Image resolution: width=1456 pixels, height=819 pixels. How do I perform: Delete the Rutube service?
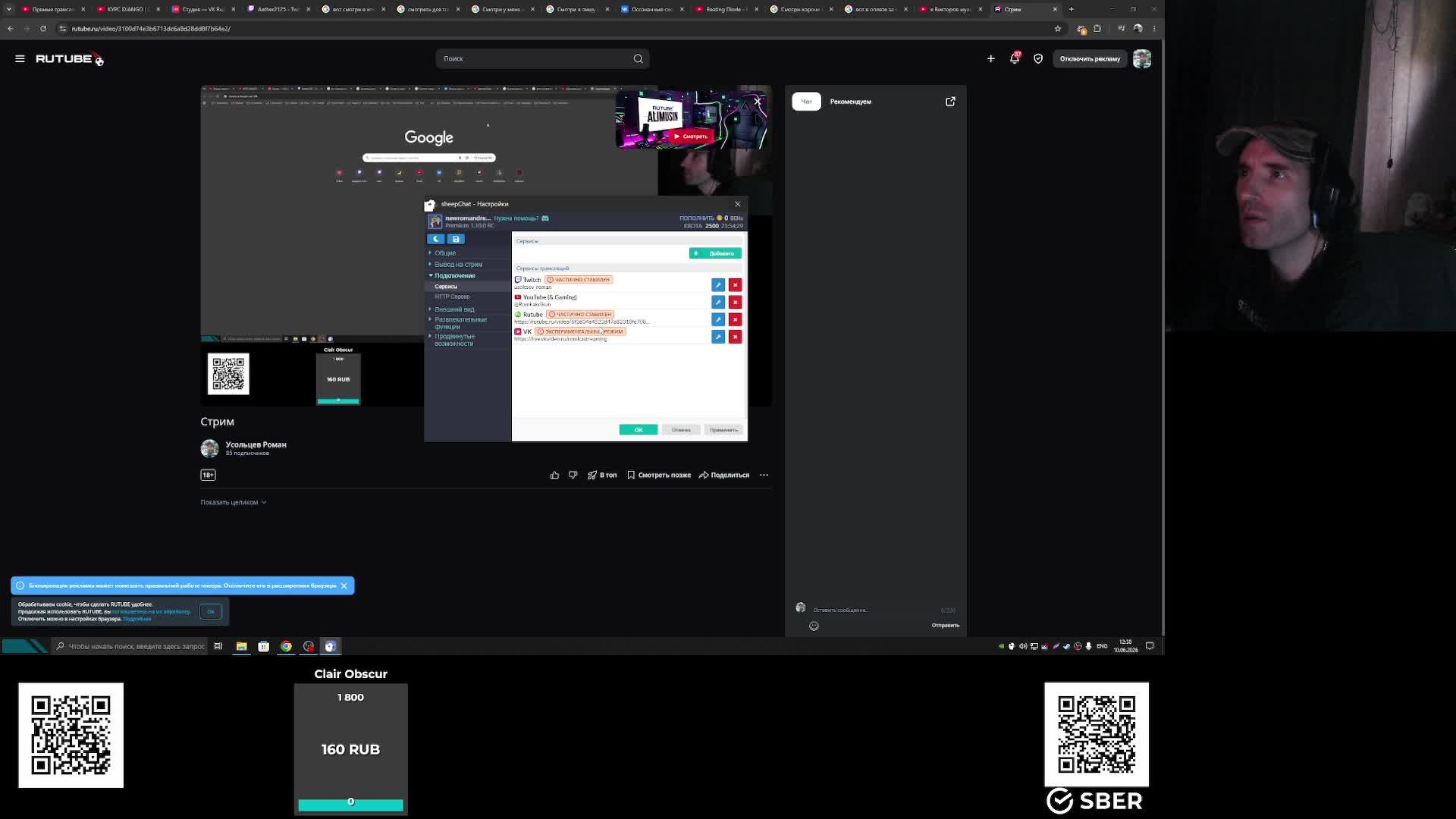coord(735,319)
